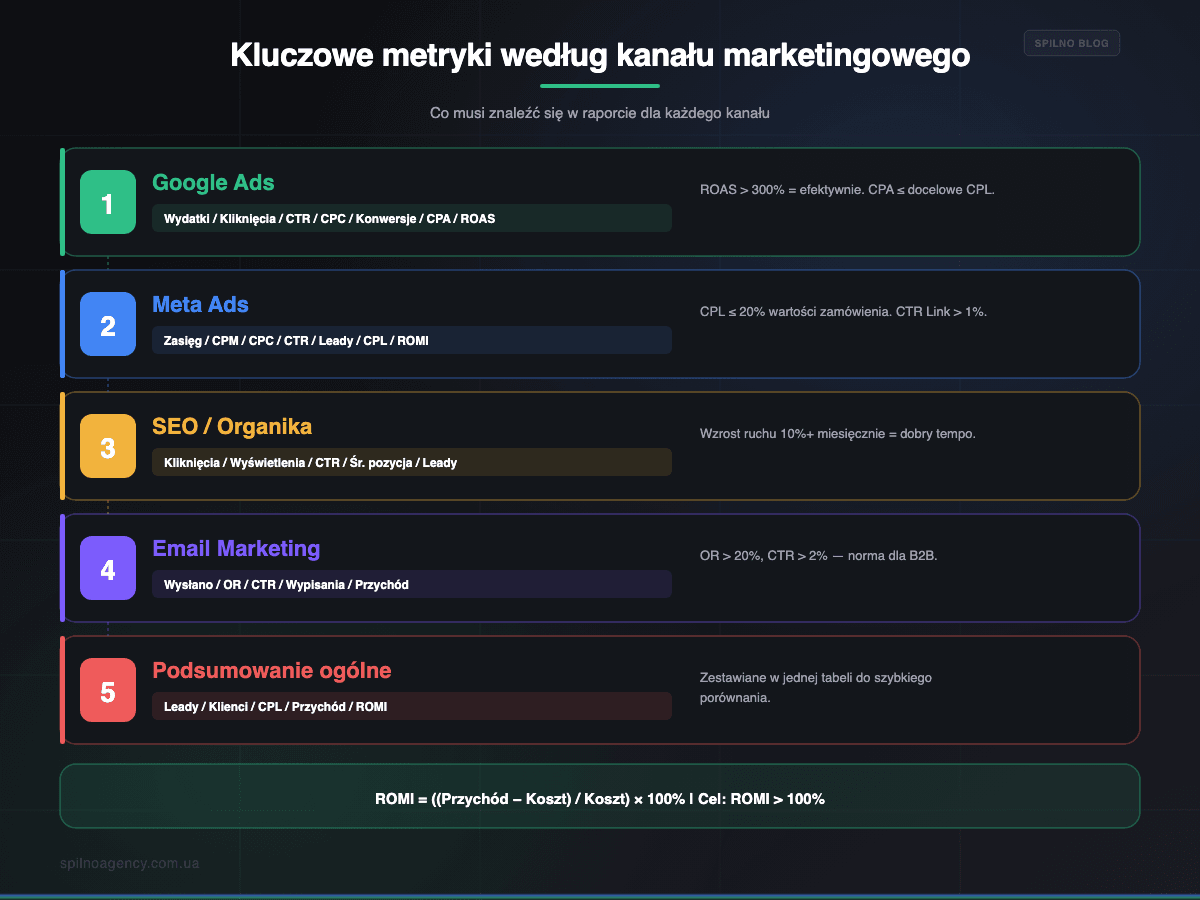Click the Email metrics strip starting 'Wysłano'
The image size is (1200, 900).
412,584
